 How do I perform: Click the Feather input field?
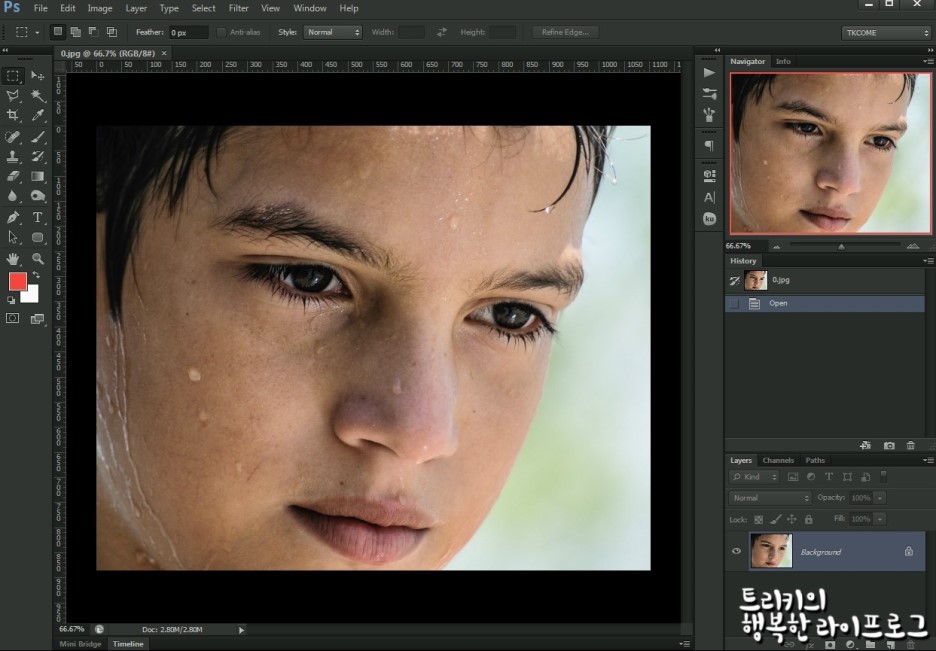pos(188,33)
